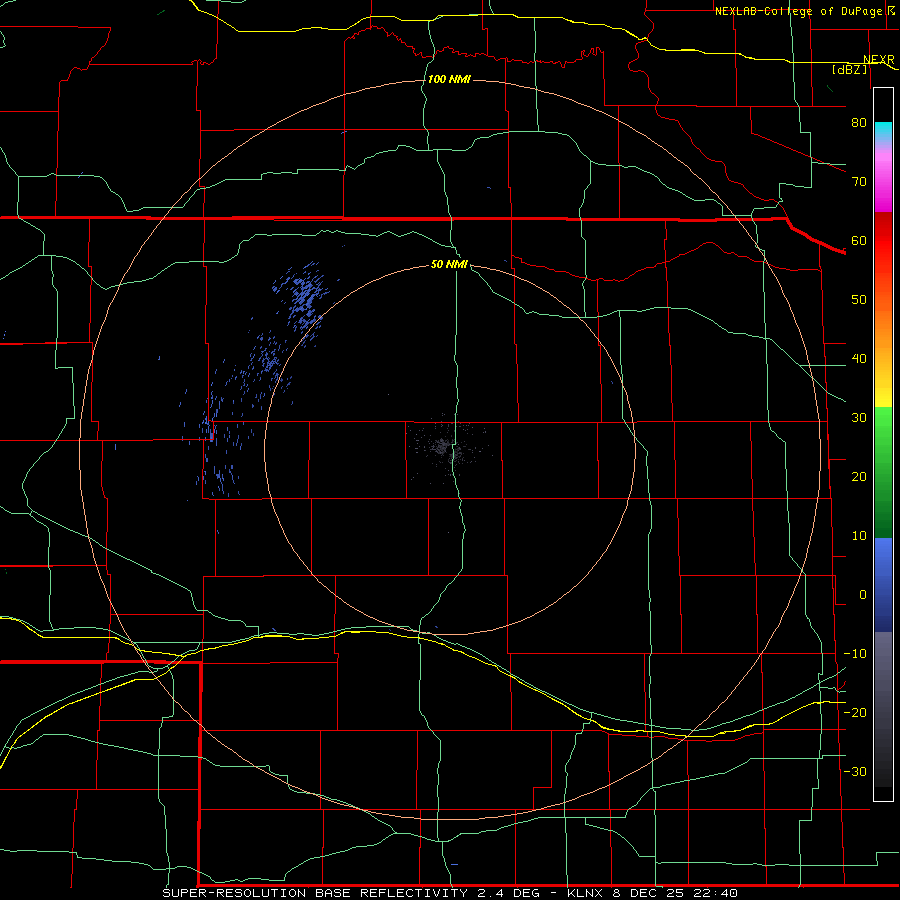Select the 70 value on dBZ scale

(859, 182)
